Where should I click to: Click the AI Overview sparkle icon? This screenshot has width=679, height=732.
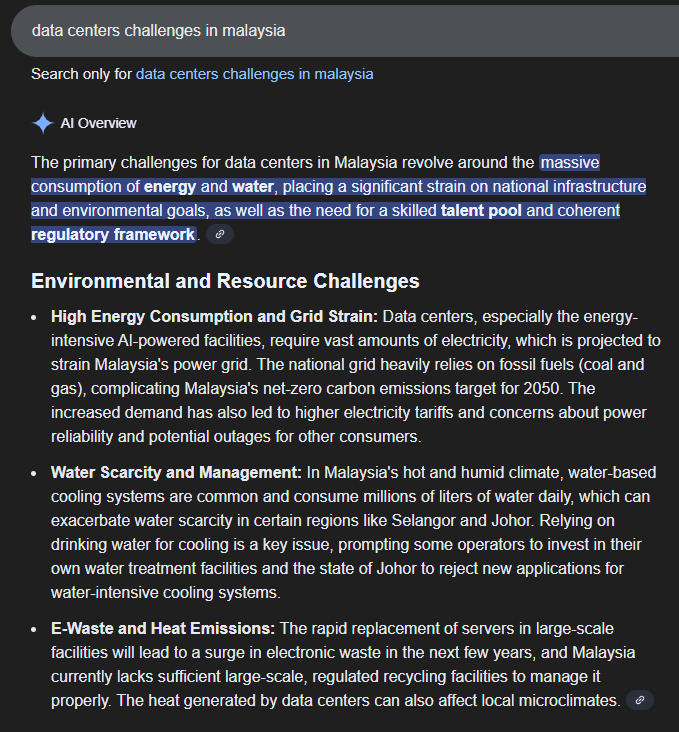coord(43,123)
